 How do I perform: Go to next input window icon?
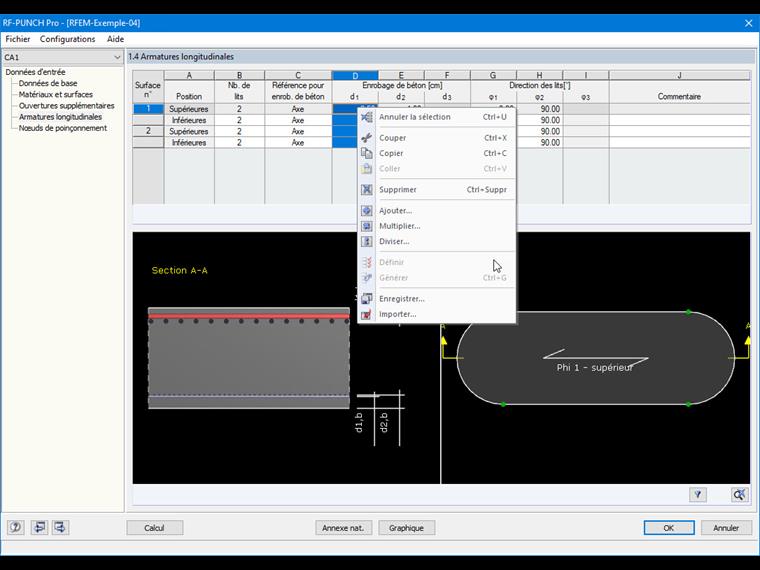[60, 527]
